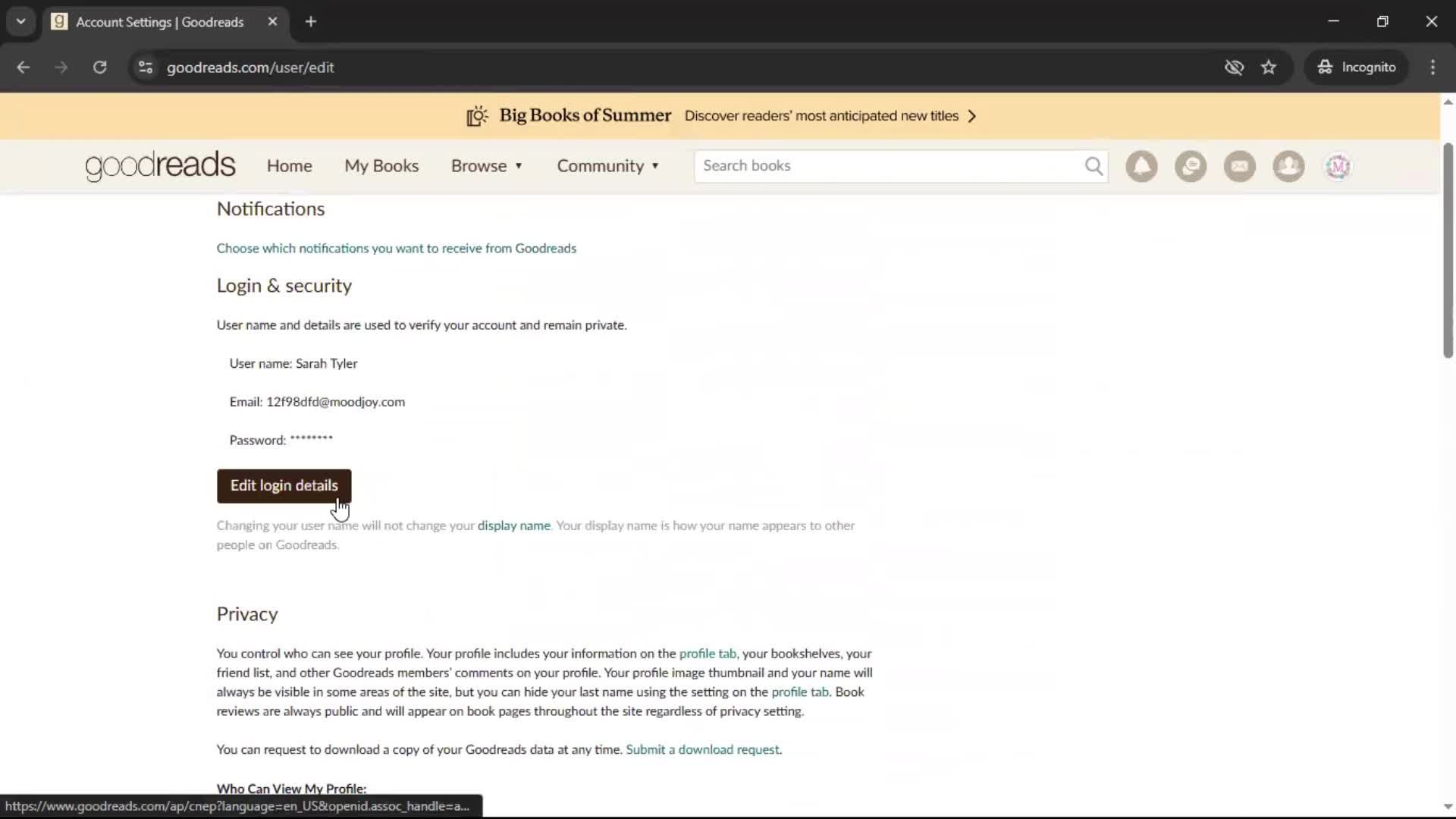Open the messages envelope icon
The height and width of the screenshot is (819, 1456).
tap(1240, 166)
